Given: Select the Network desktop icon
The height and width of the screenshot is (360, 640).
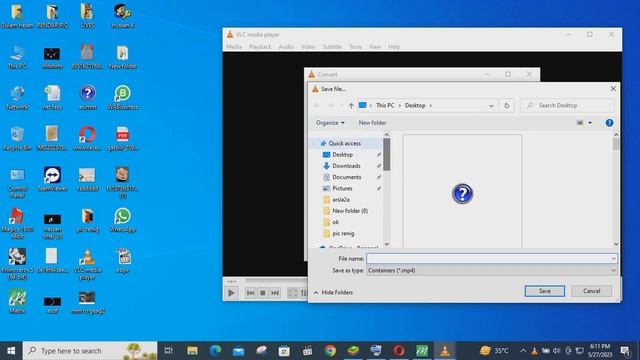Looking at the screenshot, I should tap(17, 97).
